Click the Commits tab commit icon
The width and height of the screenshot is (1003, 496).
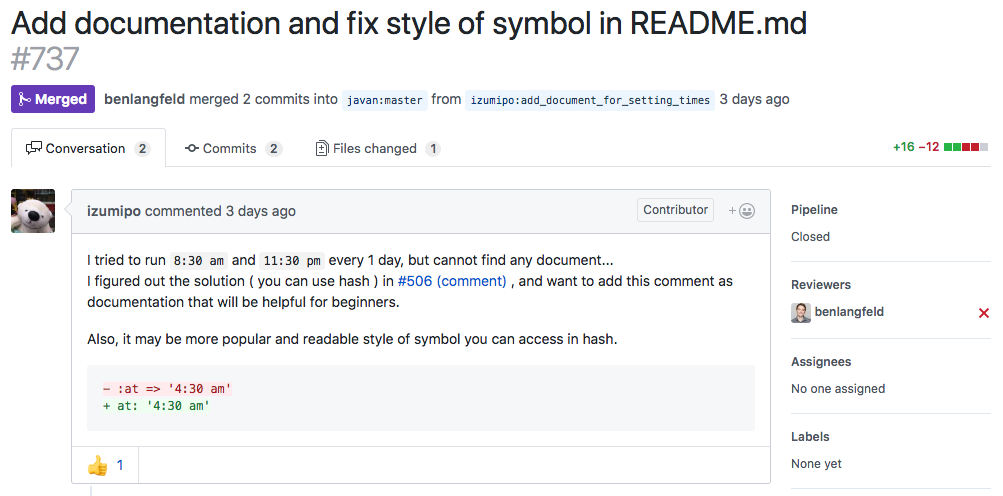[x=192, y=148]
